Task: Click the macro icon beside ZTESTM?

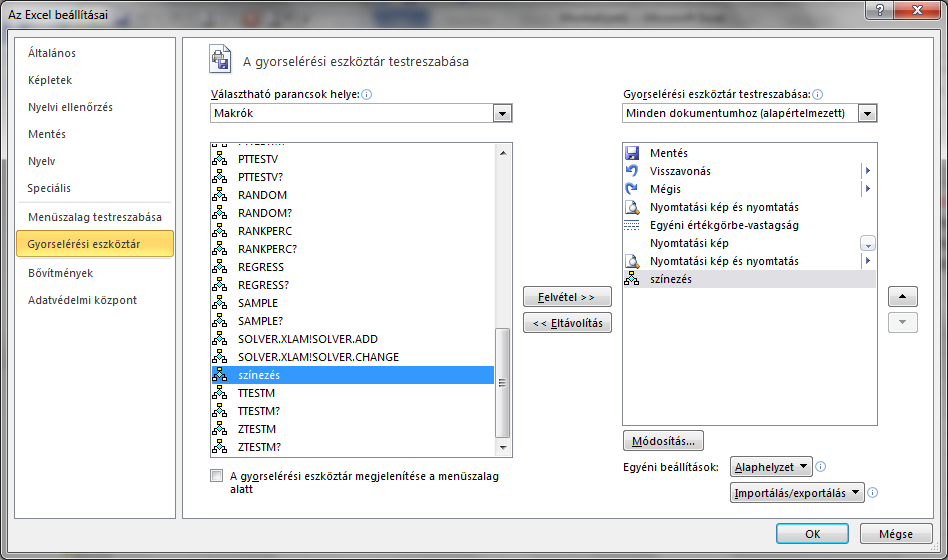Action: click(x=219, y=447)
